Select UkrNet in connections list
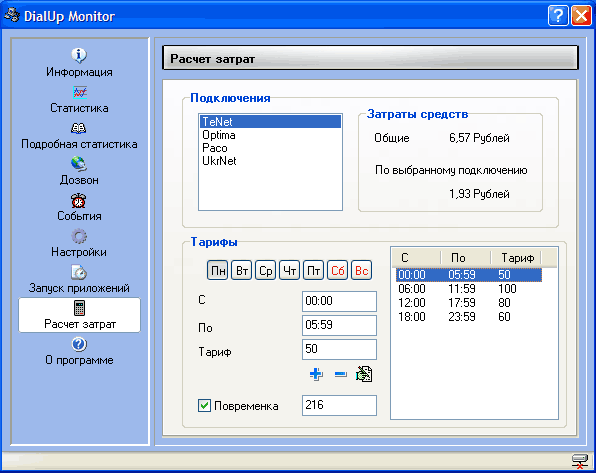This screenshot has height=473, width=596. click(270, 161)
